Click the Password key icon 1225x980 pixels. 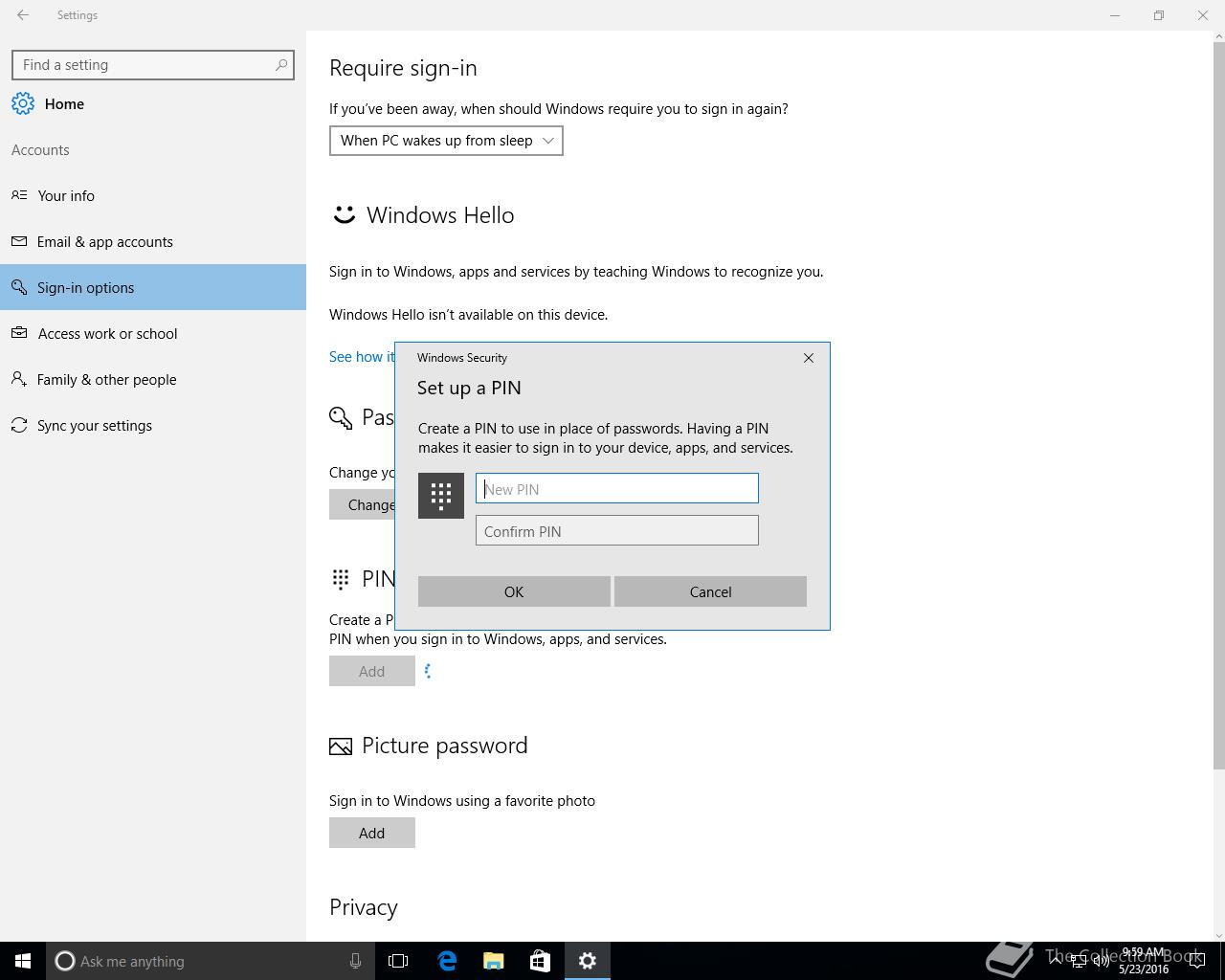click(340, 417)
